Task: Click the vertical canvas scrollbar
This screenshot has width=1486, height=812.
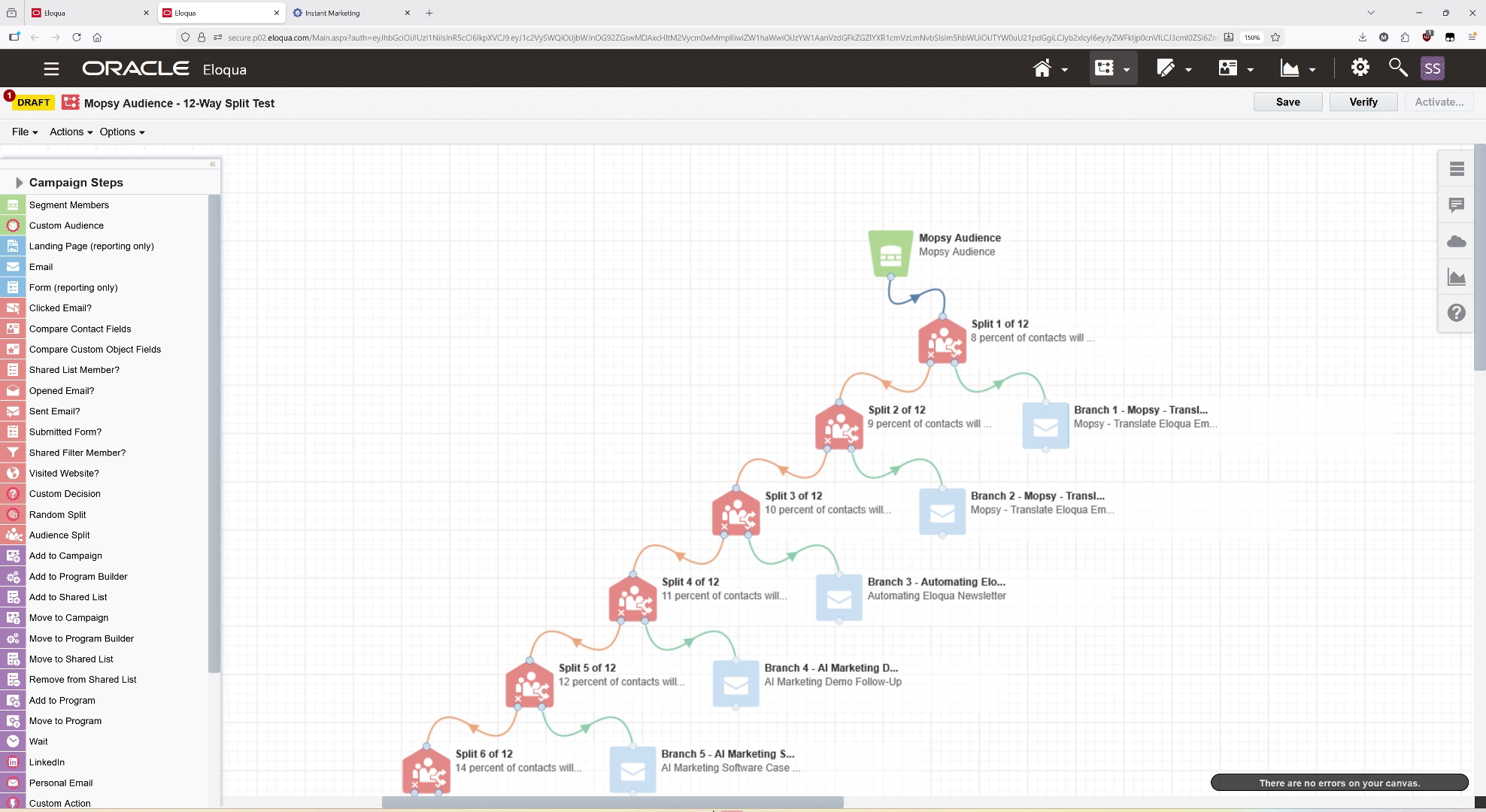Action: [x=1480, y=256]
